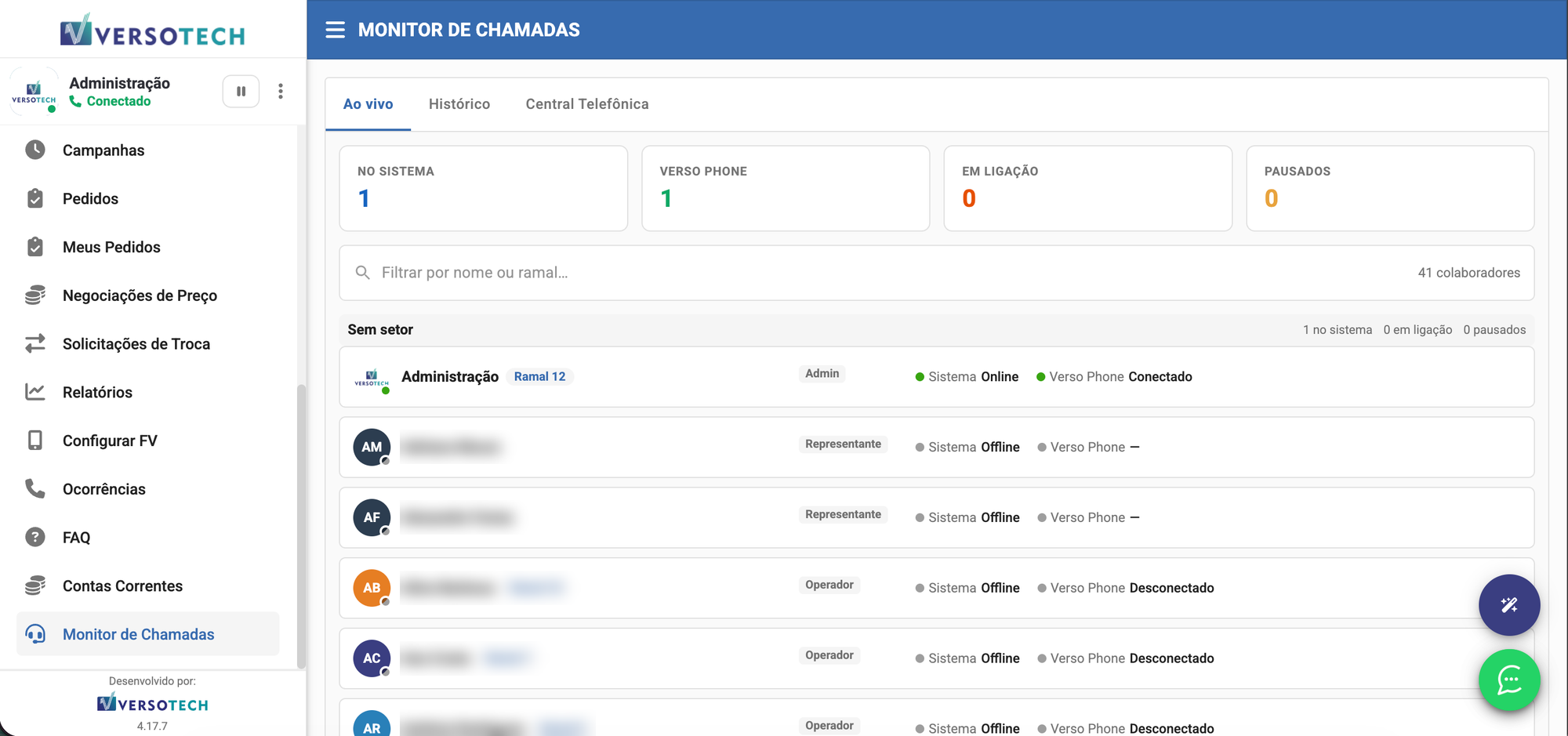This screenshot has height=736, width=1568.
Task: Click the Negociações de Preço coins icon
Action: click(x=35, y=295)
